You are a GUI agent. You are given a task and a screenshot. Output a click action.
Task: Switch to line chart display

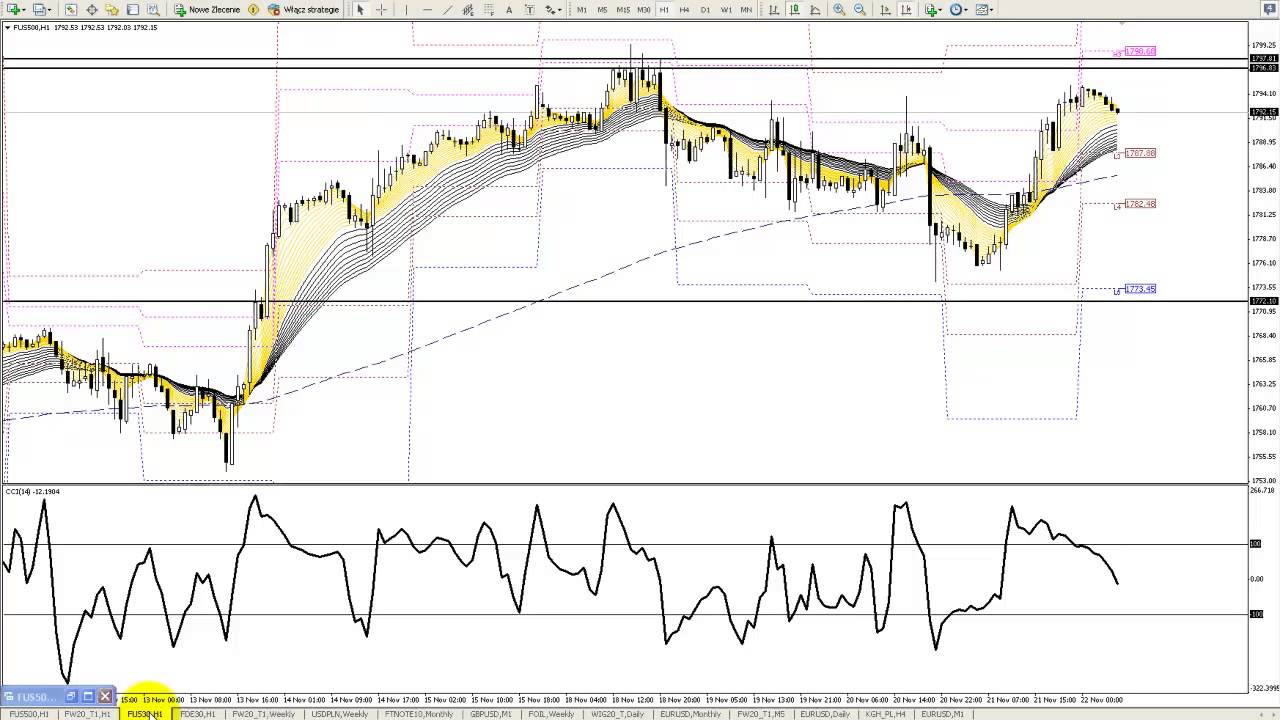click(815, 9)
